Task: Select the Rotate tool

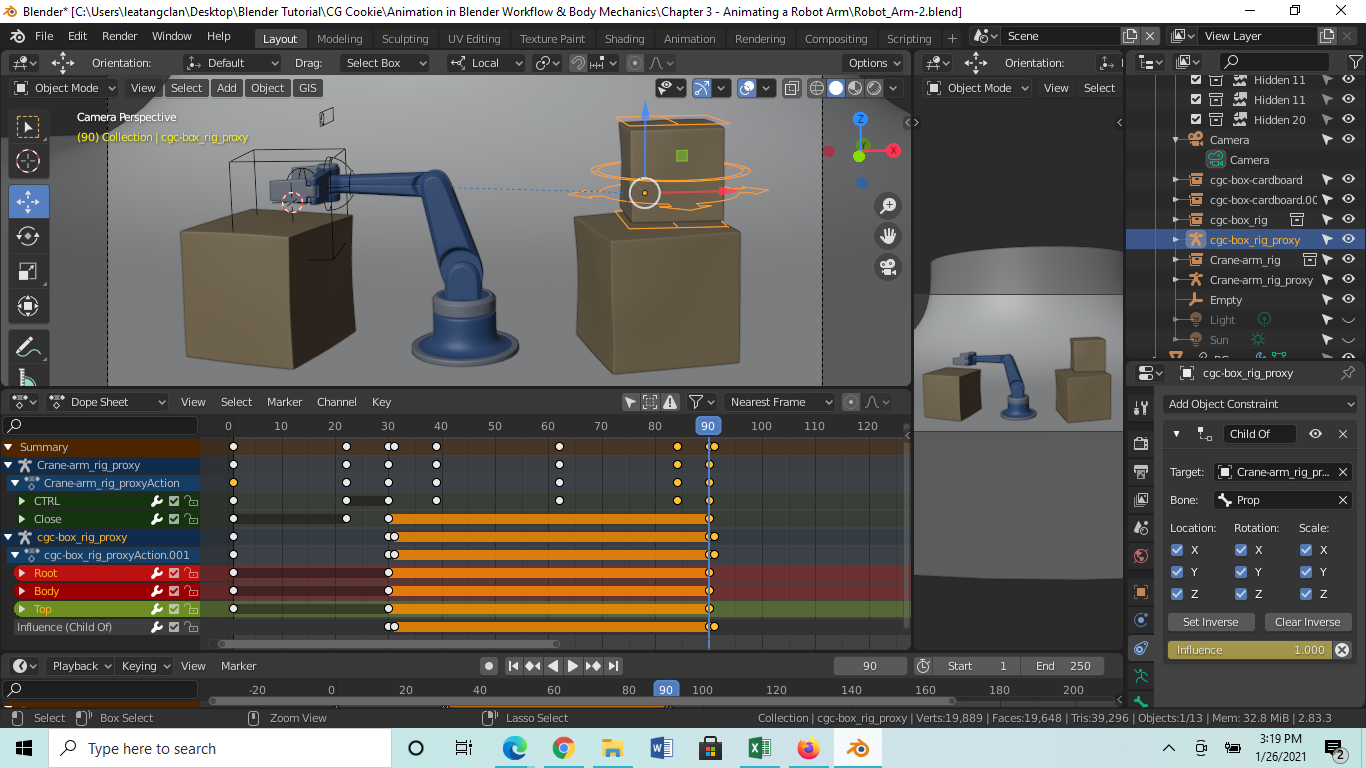Action: pos(28,236)
